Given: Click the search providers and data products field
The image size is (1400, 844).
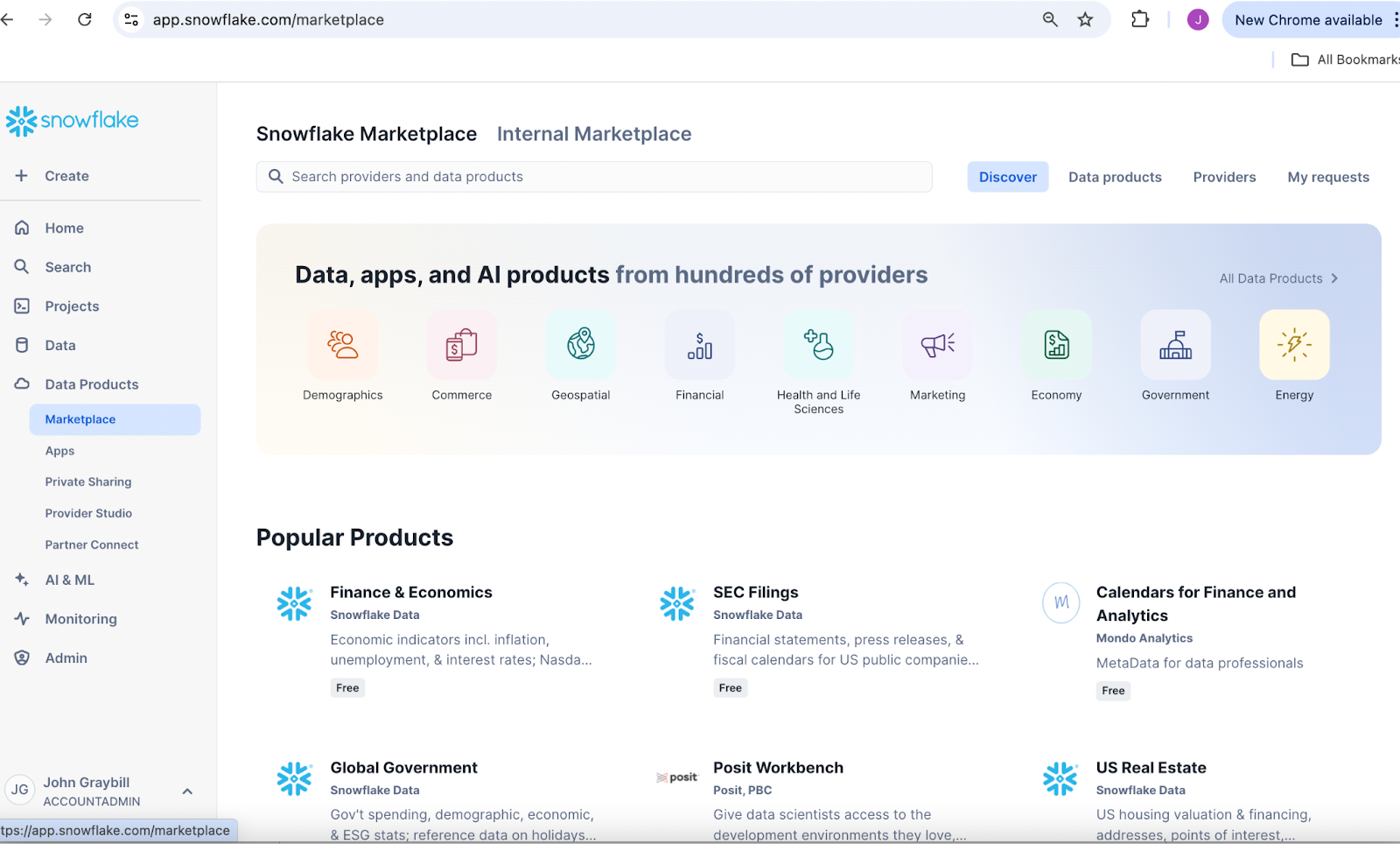Looking at the screenshot, I should pos(594,177).
